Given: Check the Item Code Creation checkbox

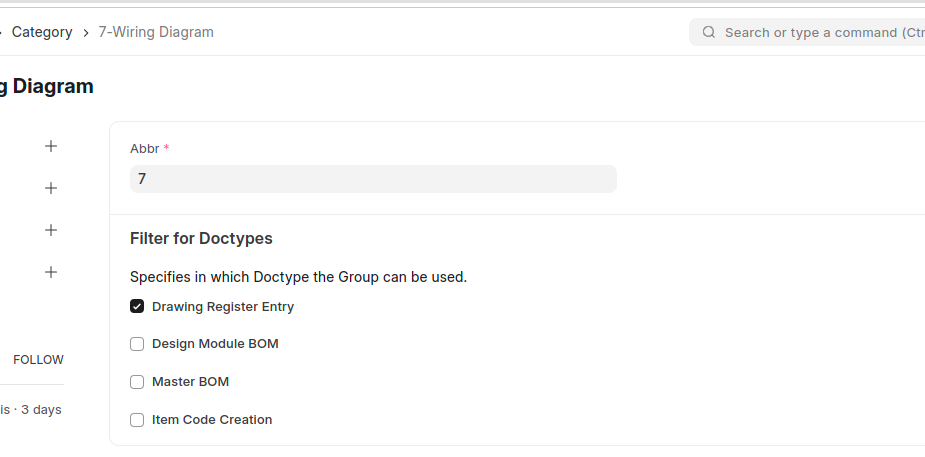Looking at the screenshot, I should 137,420.
